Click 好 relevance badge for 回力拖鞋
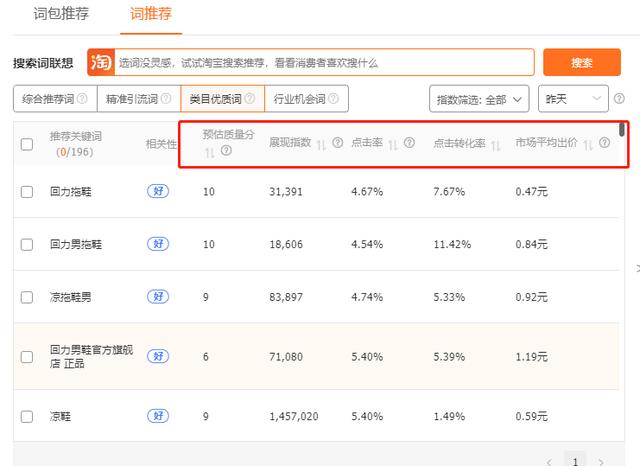The height and width of the screenshot is (466, 640). 158,191
